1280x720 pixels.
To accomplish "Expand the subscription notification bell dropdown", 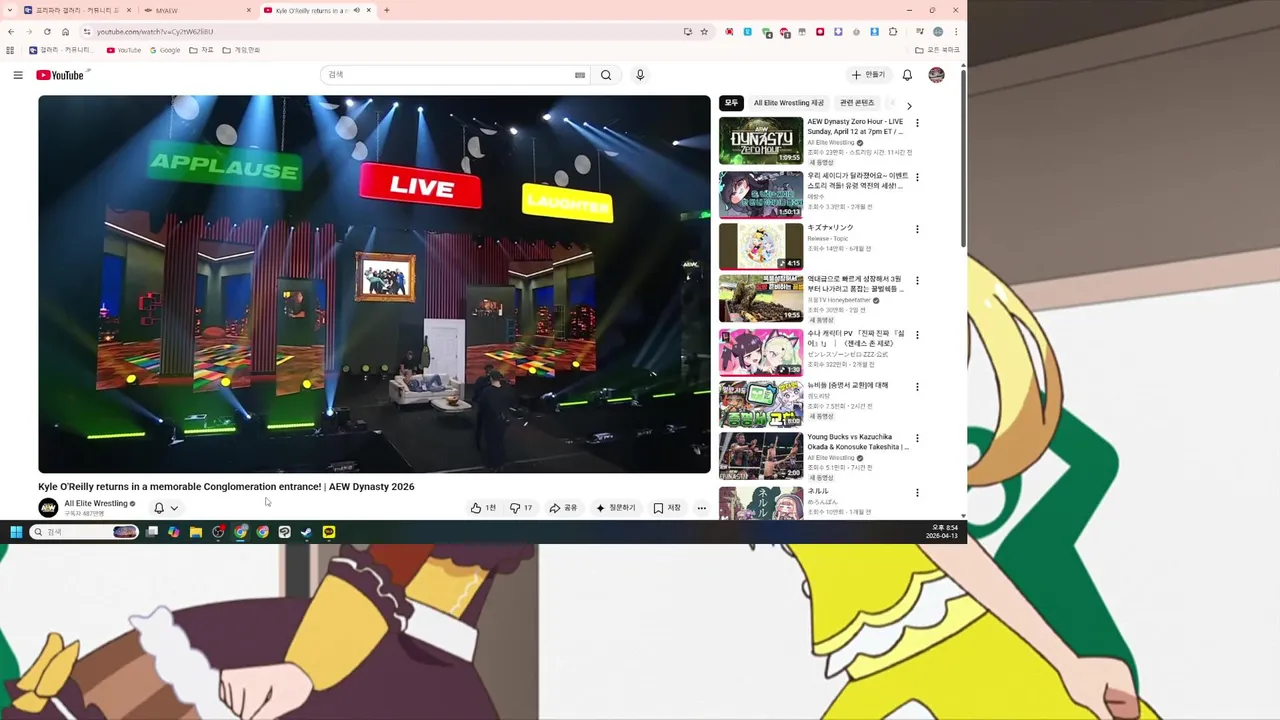I will (x=165, y=508).
